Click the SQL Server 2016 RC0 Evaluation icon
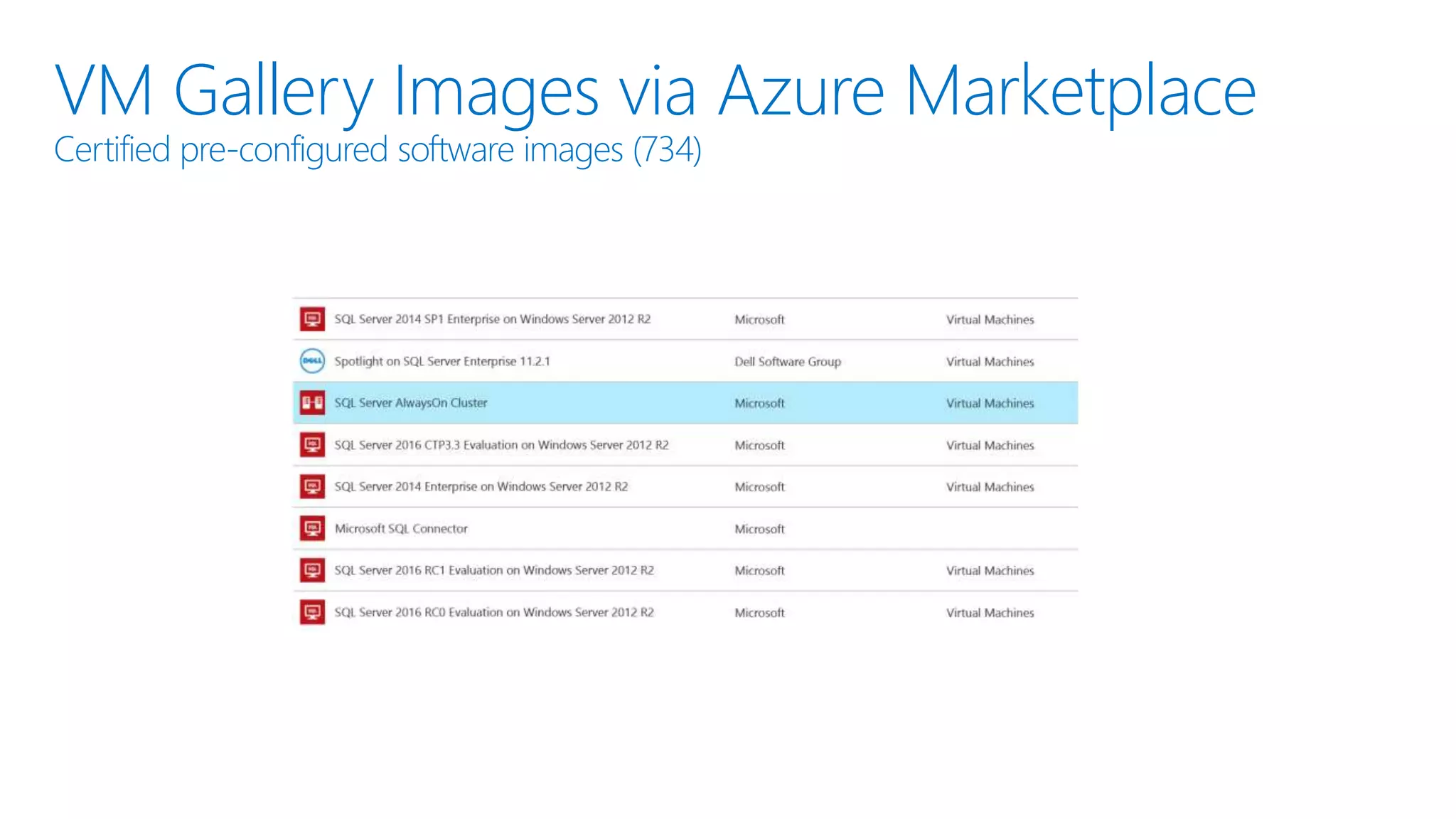 coord(312,612)
